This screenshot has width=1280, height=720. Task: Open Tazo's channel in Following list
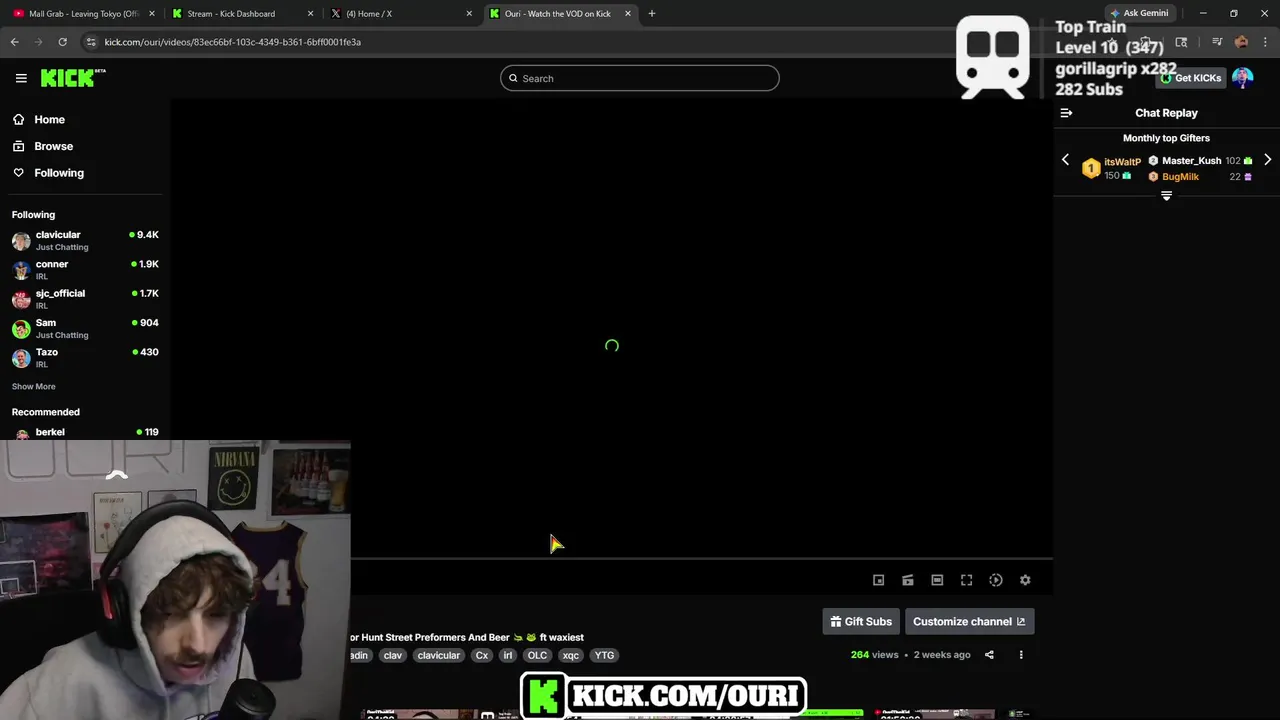click(85, 357)
